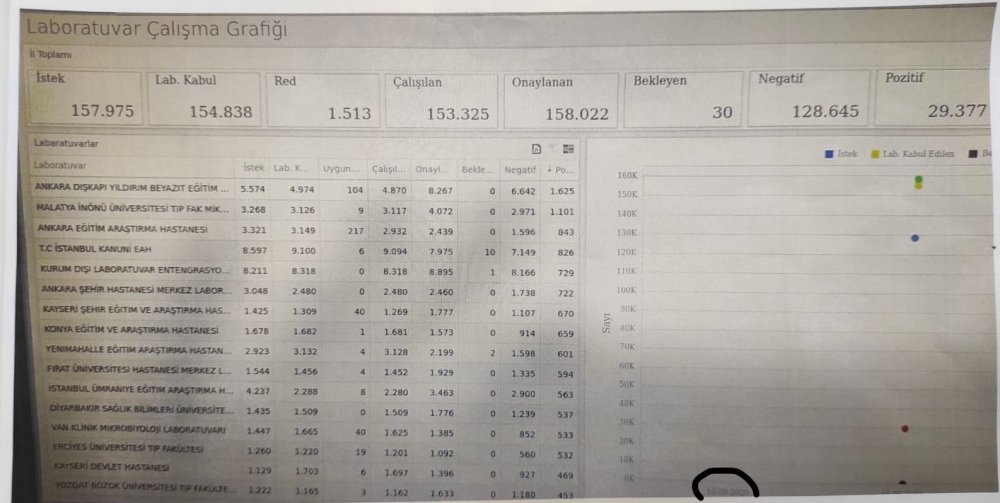The image size is (1000, 503).
Task: Click the green data point near 160K
Action: [x=918, y=179]
